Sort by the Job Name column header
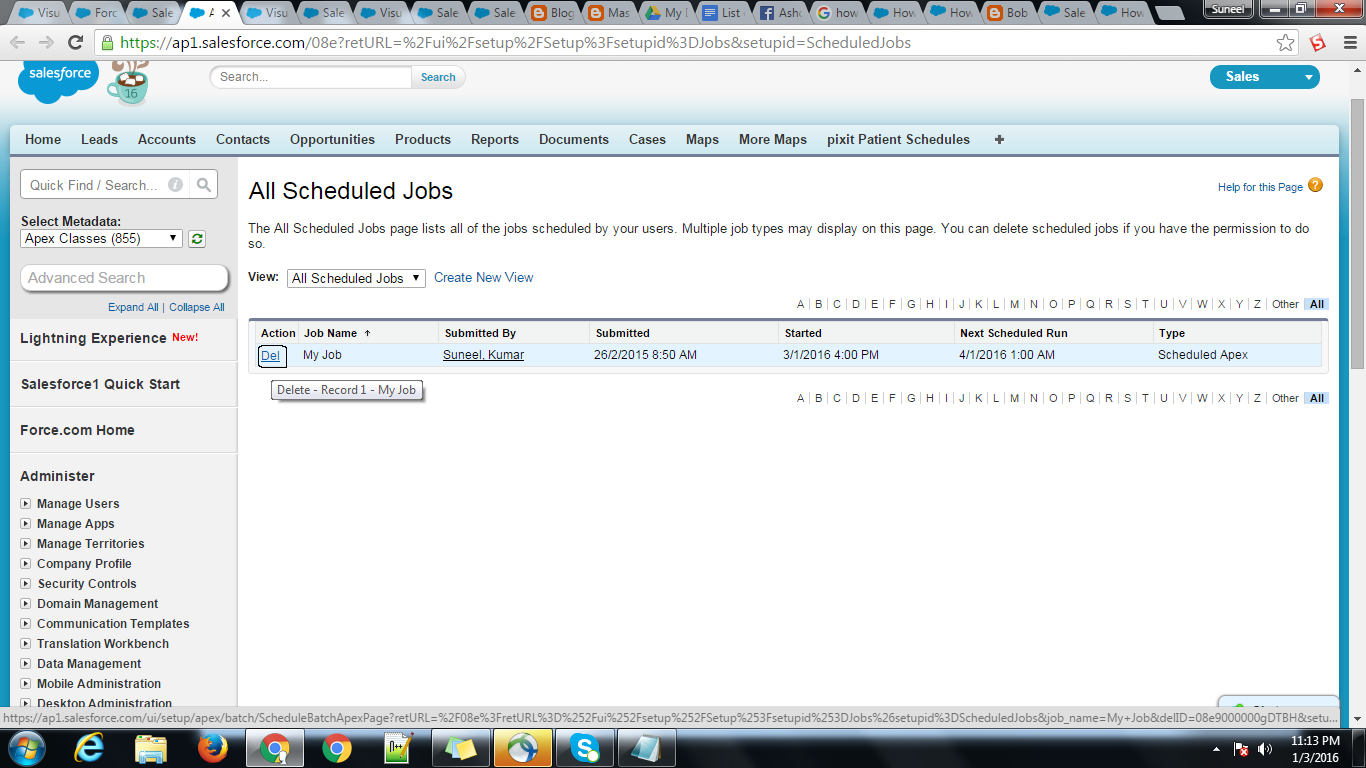Image resolution: width=1366 pixels, height=768 pixels. [330, 333]
